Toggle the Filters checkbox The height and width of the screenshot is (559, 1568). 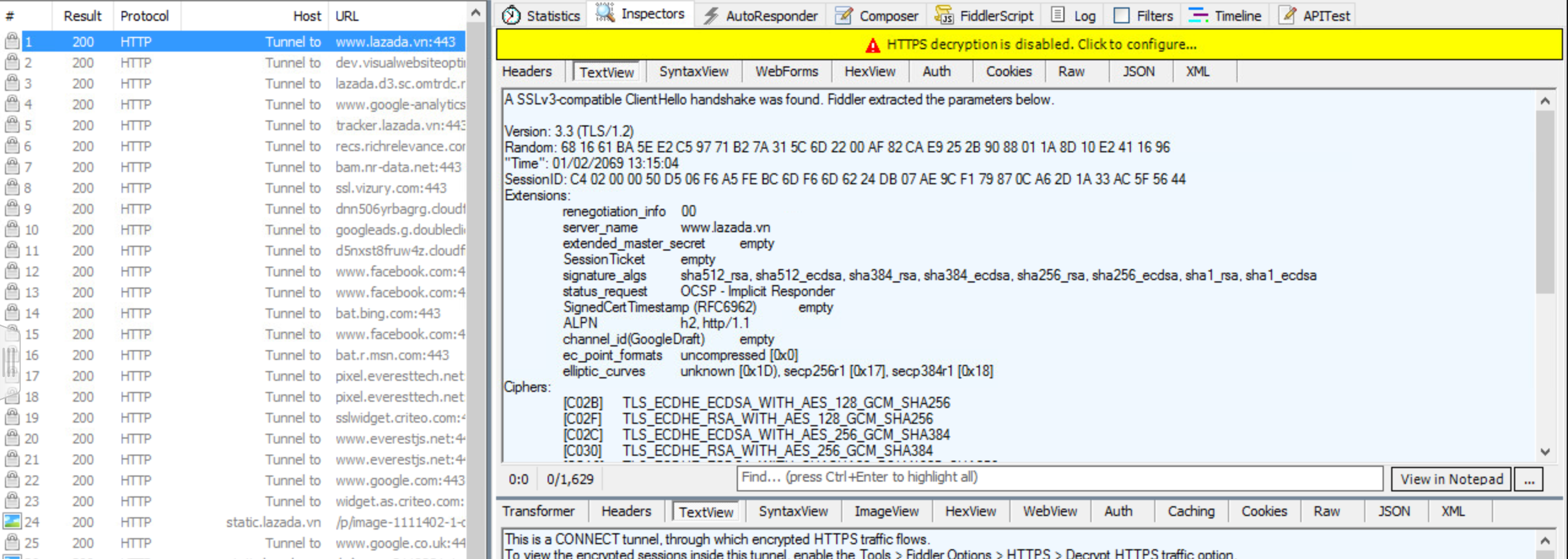tap(1121, 15)
